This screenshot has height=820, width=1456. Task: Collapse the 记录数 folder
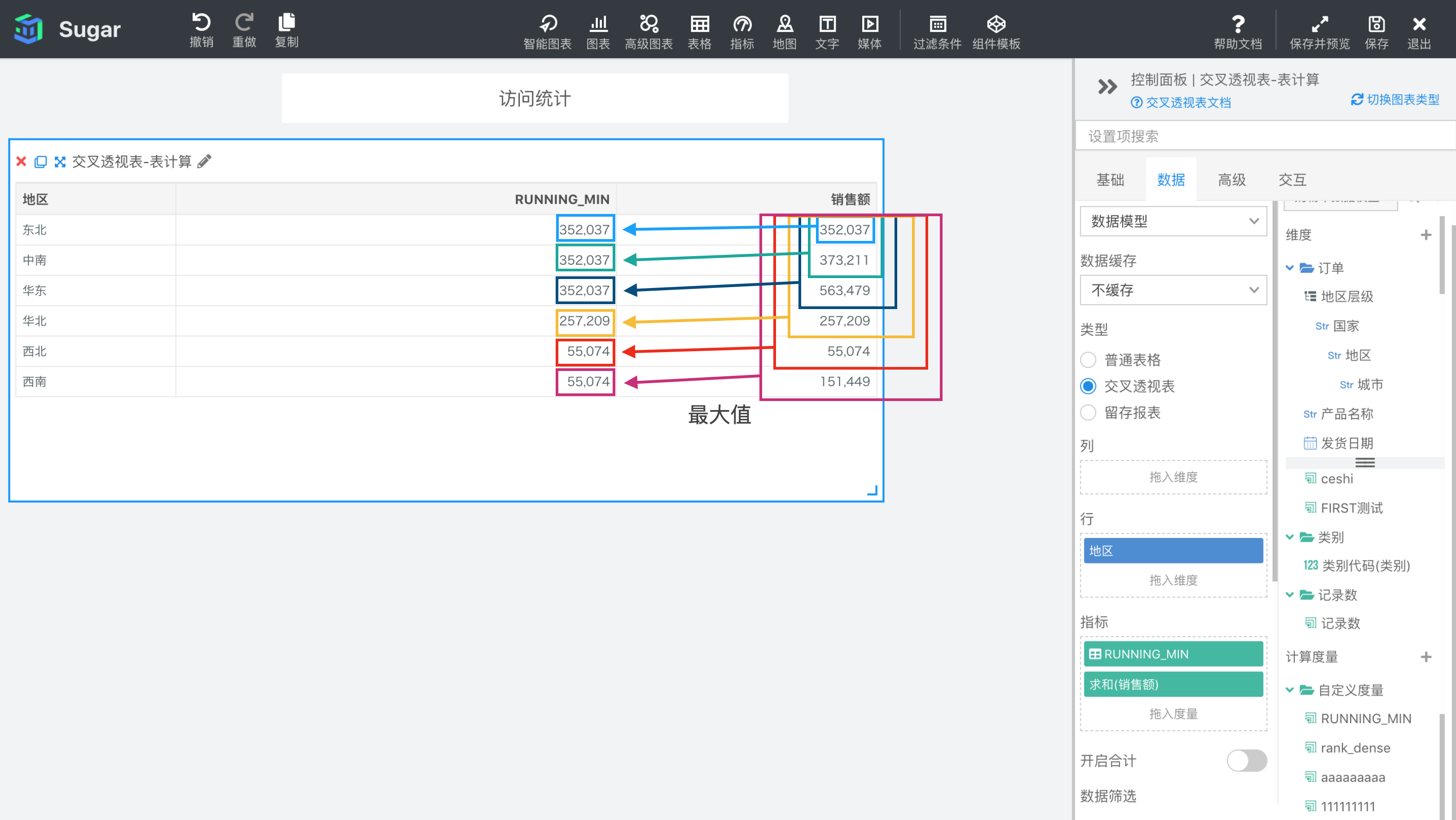(x=1290, y=595)
